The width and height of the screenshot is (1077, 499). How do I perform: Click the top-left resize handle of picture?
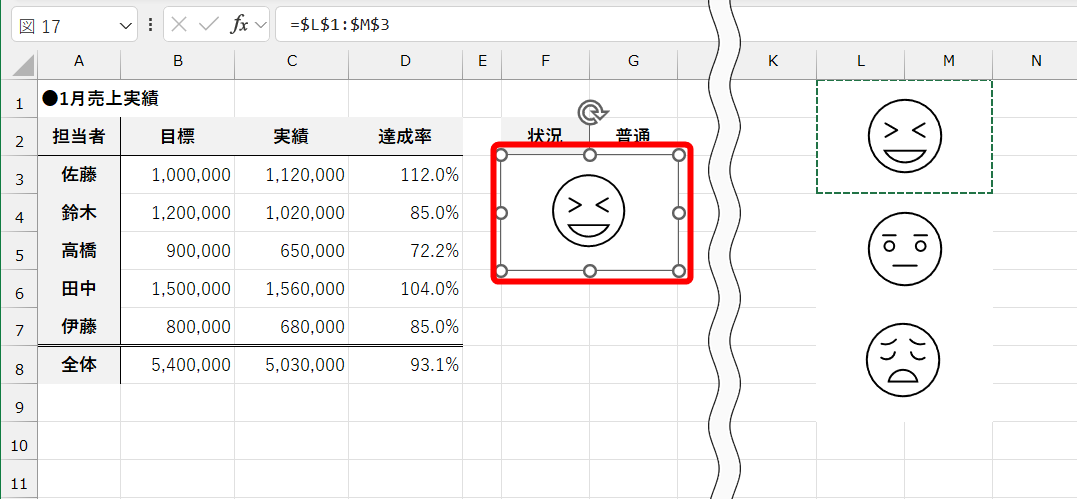coord(501,155)
